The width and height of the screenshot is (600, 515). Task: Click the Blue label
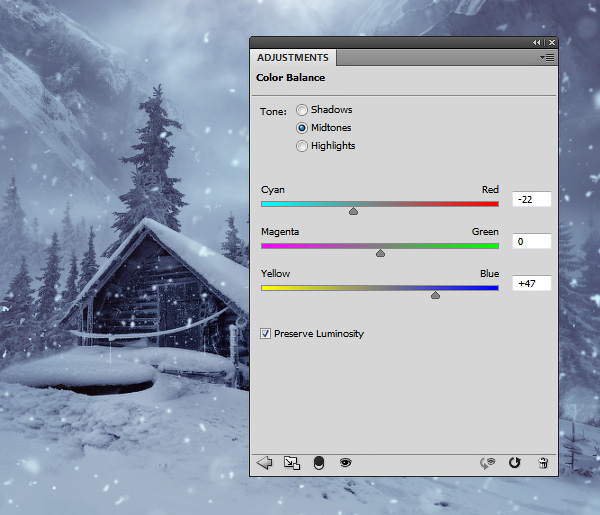coord(489,274)
